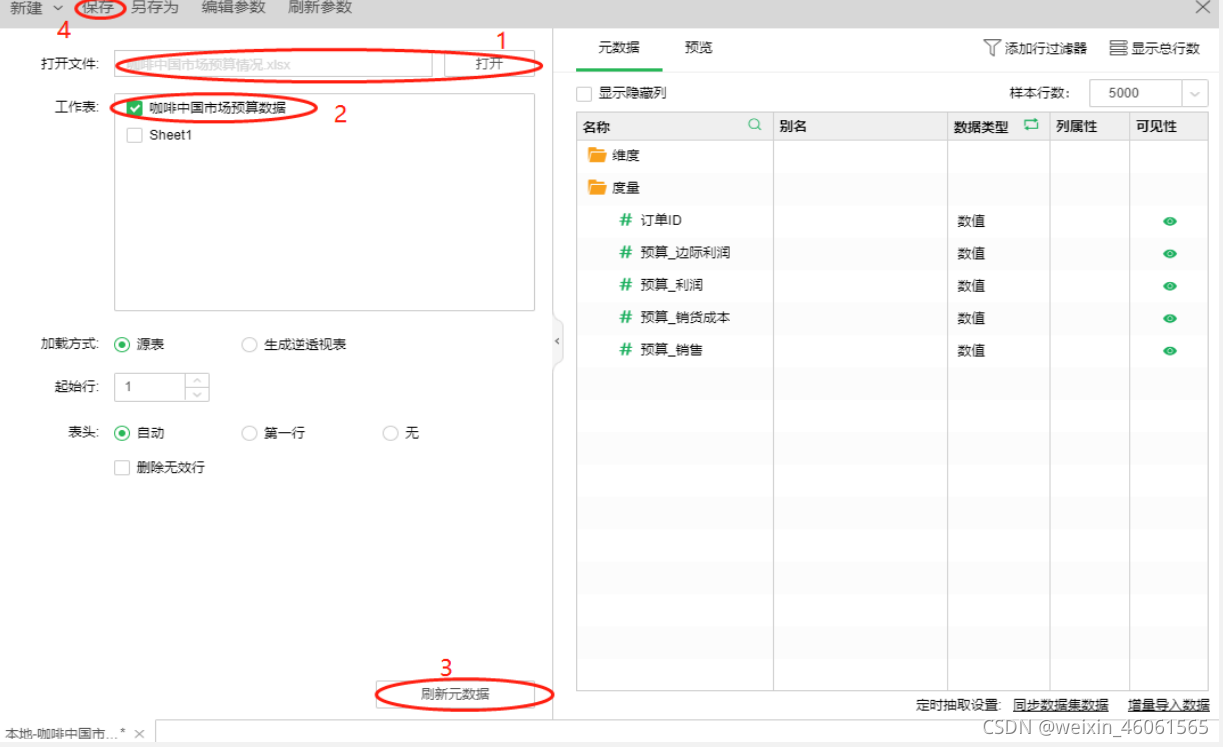Enable the 显示隐藏列 checkbox
1223x747 pixels.
(584, 93)
